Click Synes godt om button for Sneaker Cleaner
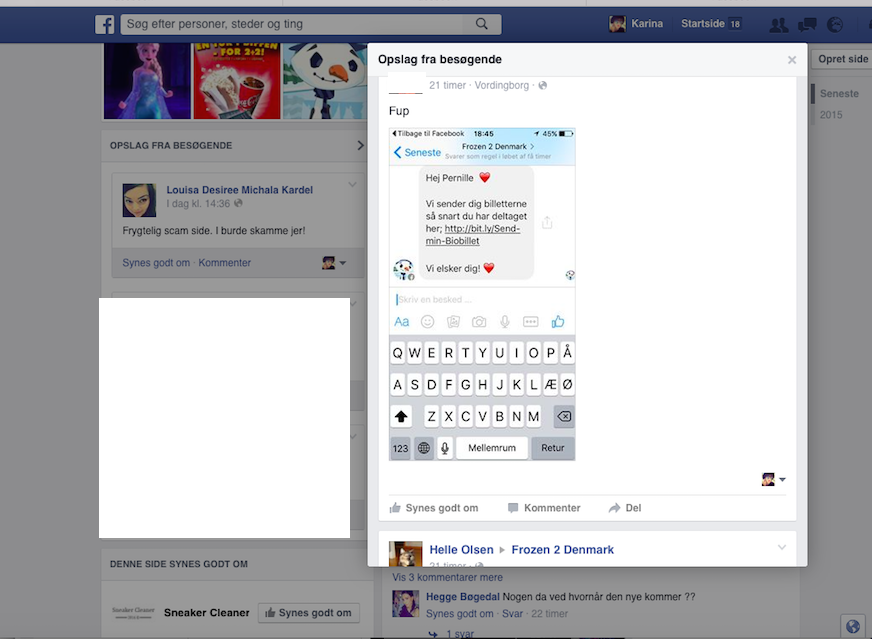872x639 pixels. pos(309,613)
